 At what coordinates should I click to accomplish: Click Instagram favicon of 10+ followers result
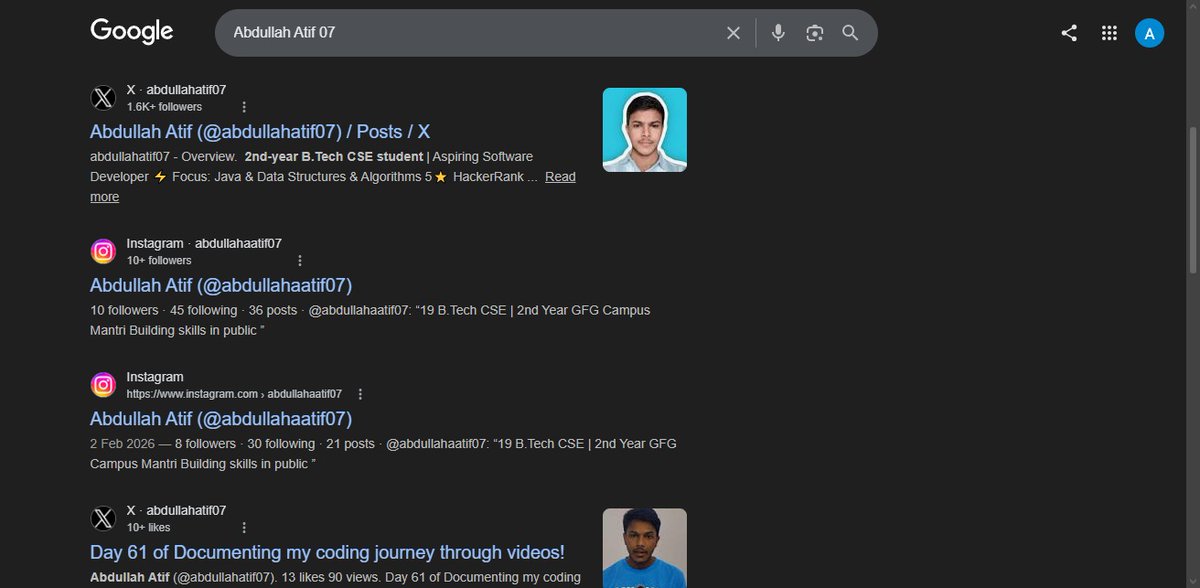103,252
